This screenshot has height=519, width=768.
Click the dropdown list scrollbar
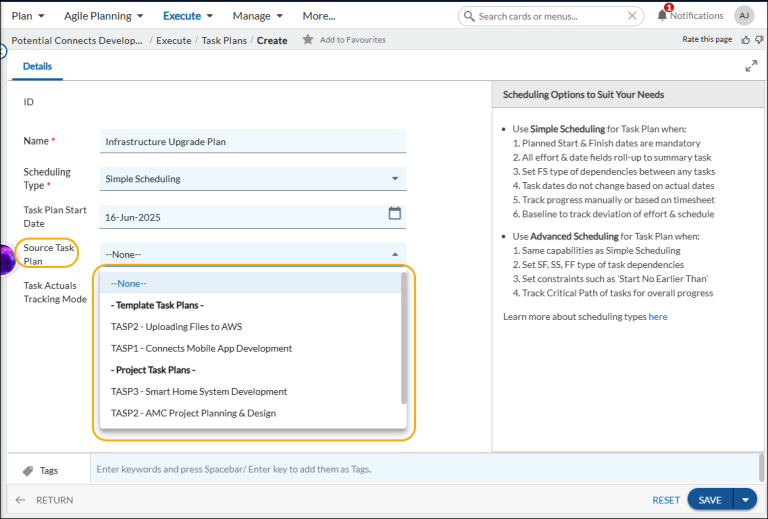404,338
